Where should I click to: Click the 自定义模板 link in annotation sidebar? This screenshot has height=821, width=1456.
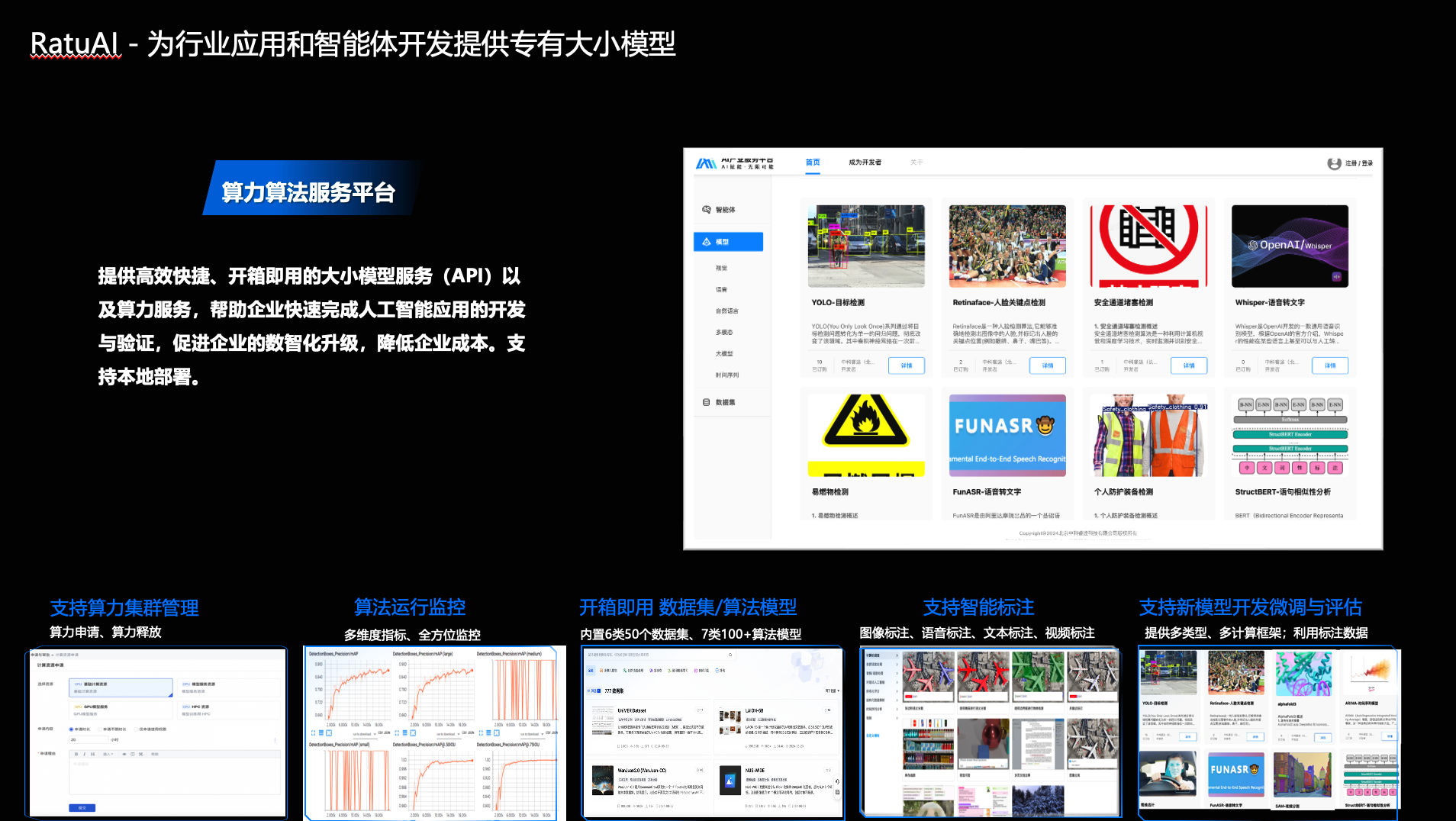(872, 736)
